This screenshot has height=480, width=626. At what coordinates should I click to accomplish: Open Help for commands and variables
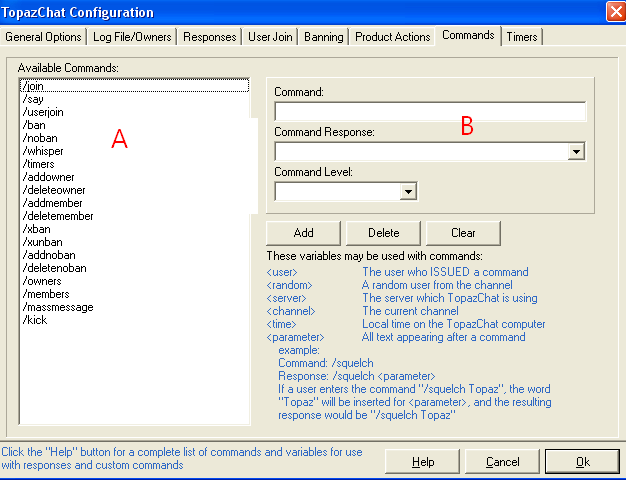tap(423, 462)
